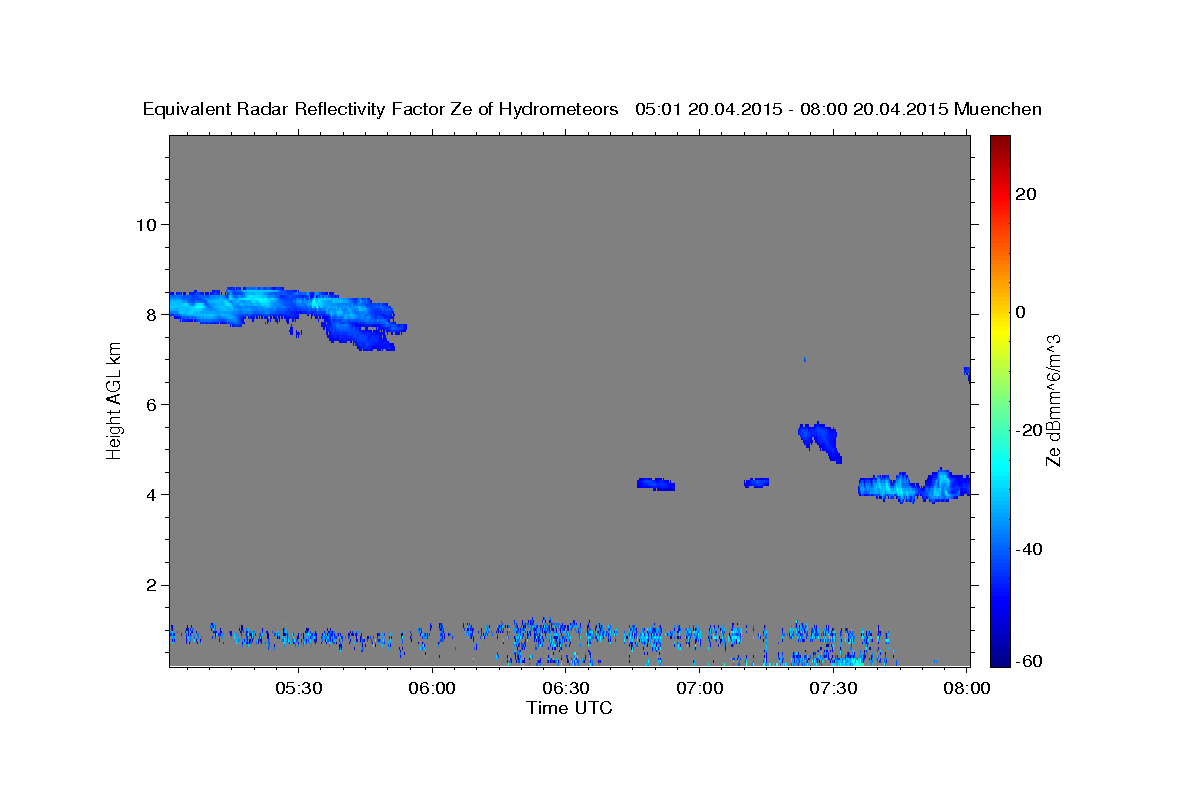
Task: Click the small cloud echo at 4 km before 07:00
Action: point(656,484)
